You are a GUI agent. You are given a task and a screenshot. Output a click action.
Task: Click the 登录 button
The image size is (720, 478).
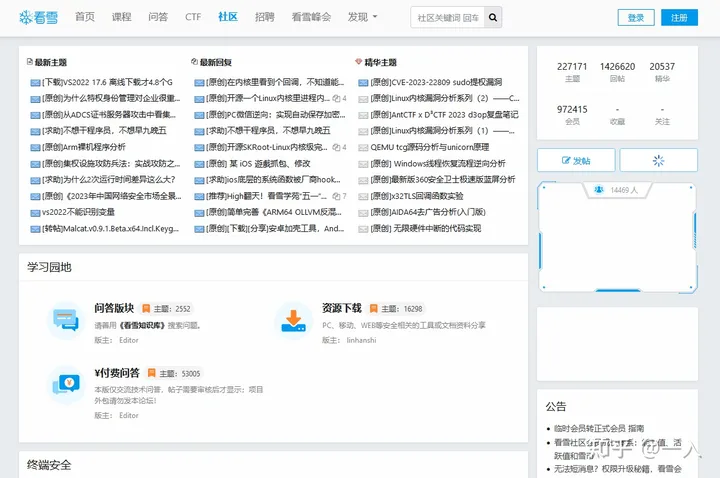tap(636, 17)
